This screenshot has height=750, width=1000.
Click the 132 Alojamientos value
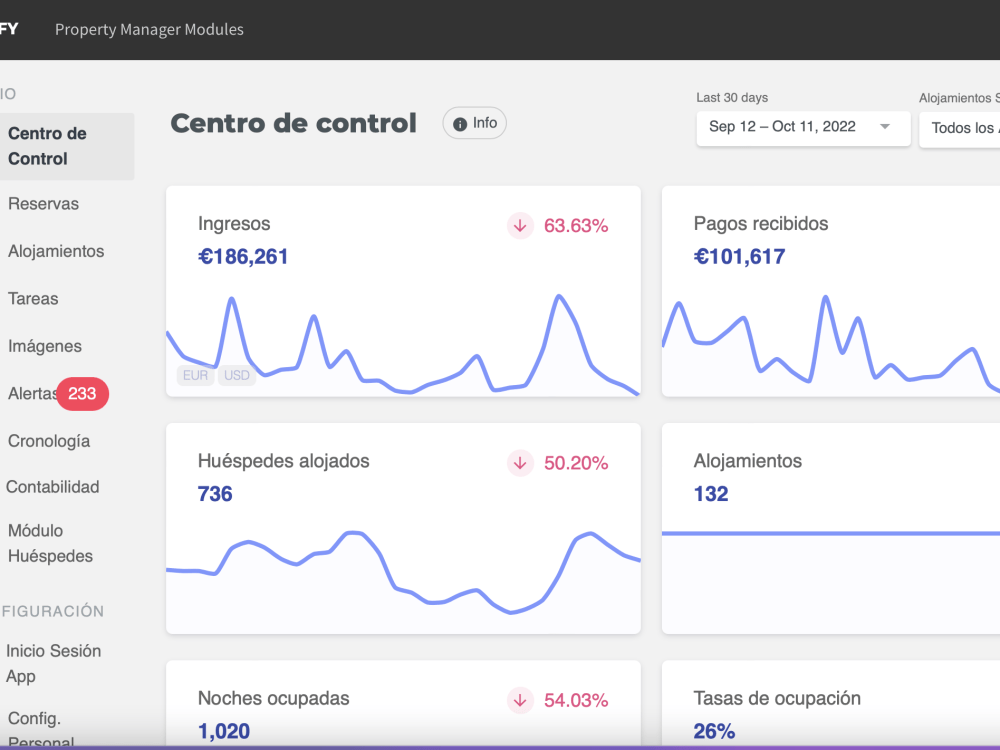pos(710,494)
